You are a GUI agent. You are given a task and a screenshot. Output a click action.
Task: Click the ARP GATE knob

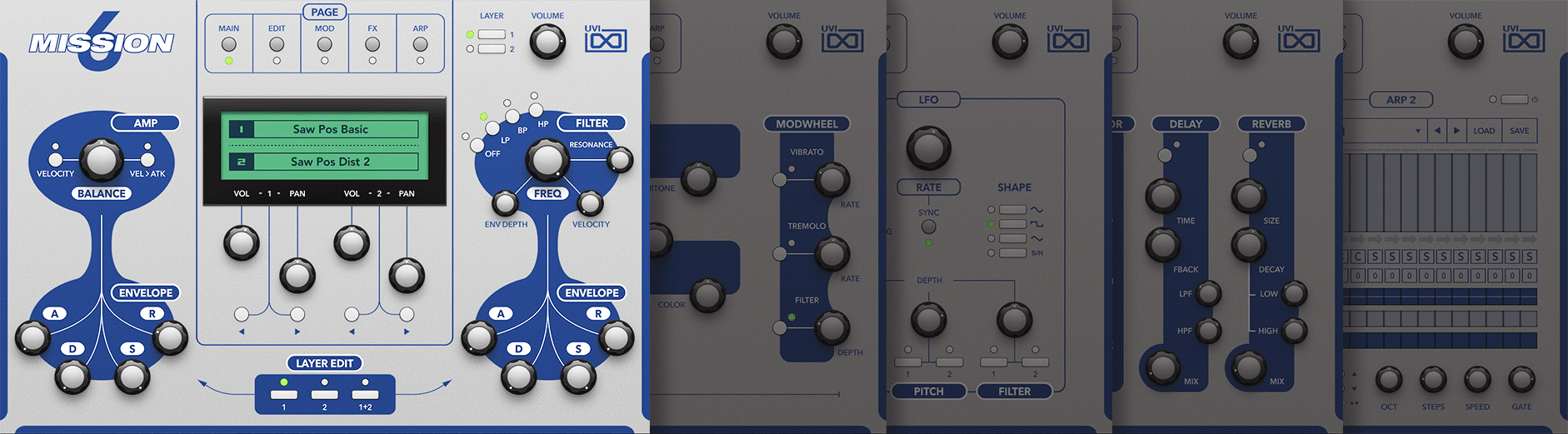click(1521, 380)
